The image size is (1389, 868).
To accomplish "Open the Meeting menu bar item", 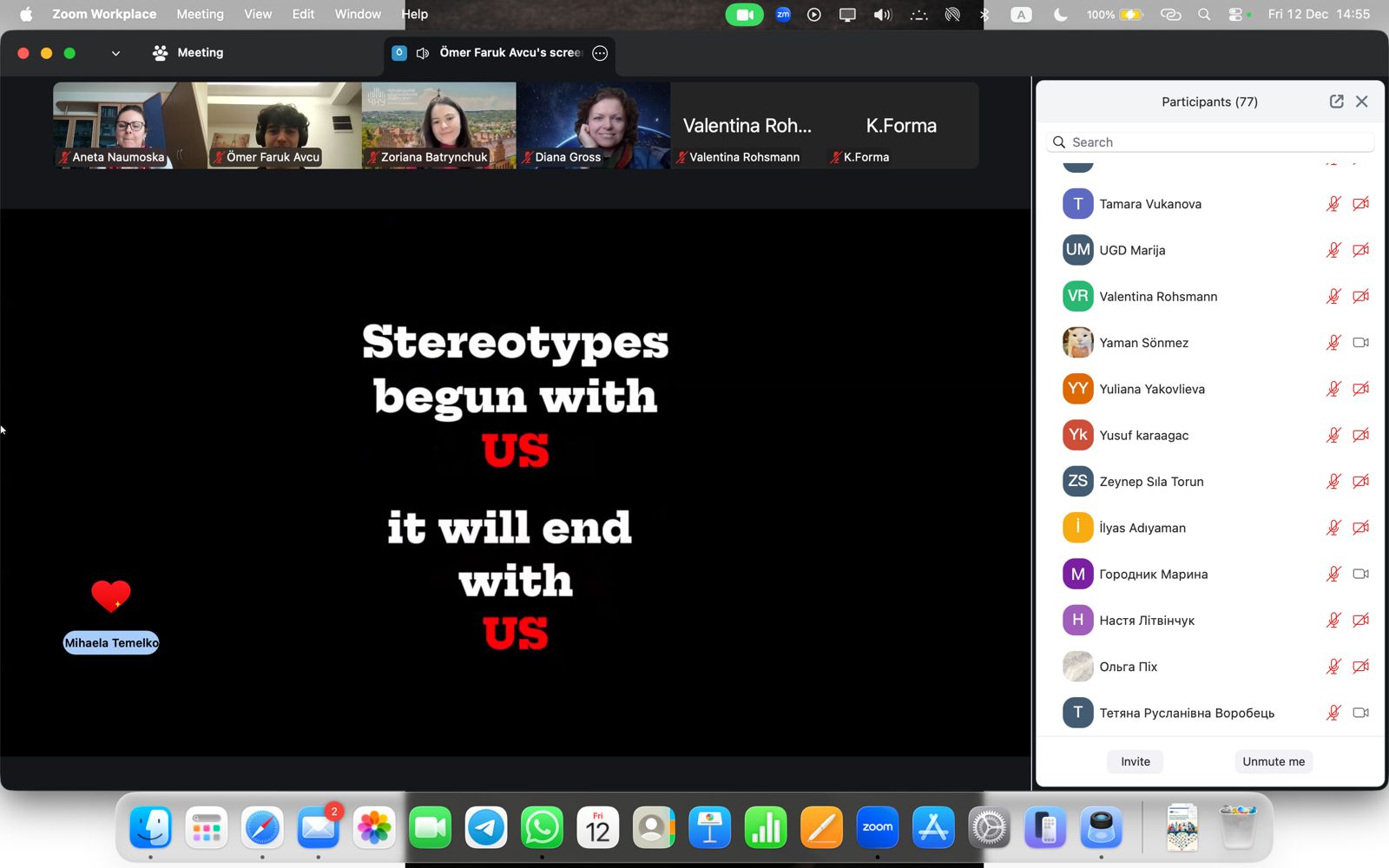I will click(200, 14).
